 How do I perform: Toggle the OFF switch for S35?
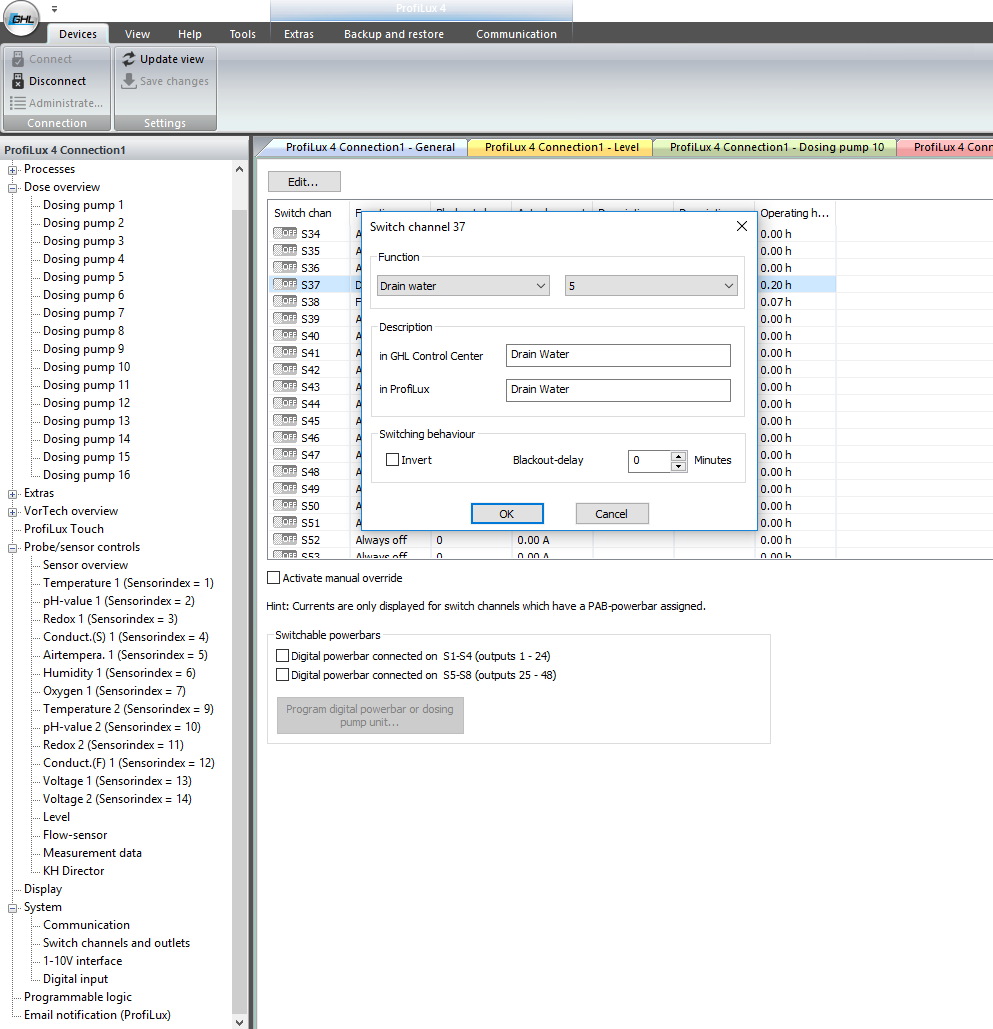coord(285,250)
